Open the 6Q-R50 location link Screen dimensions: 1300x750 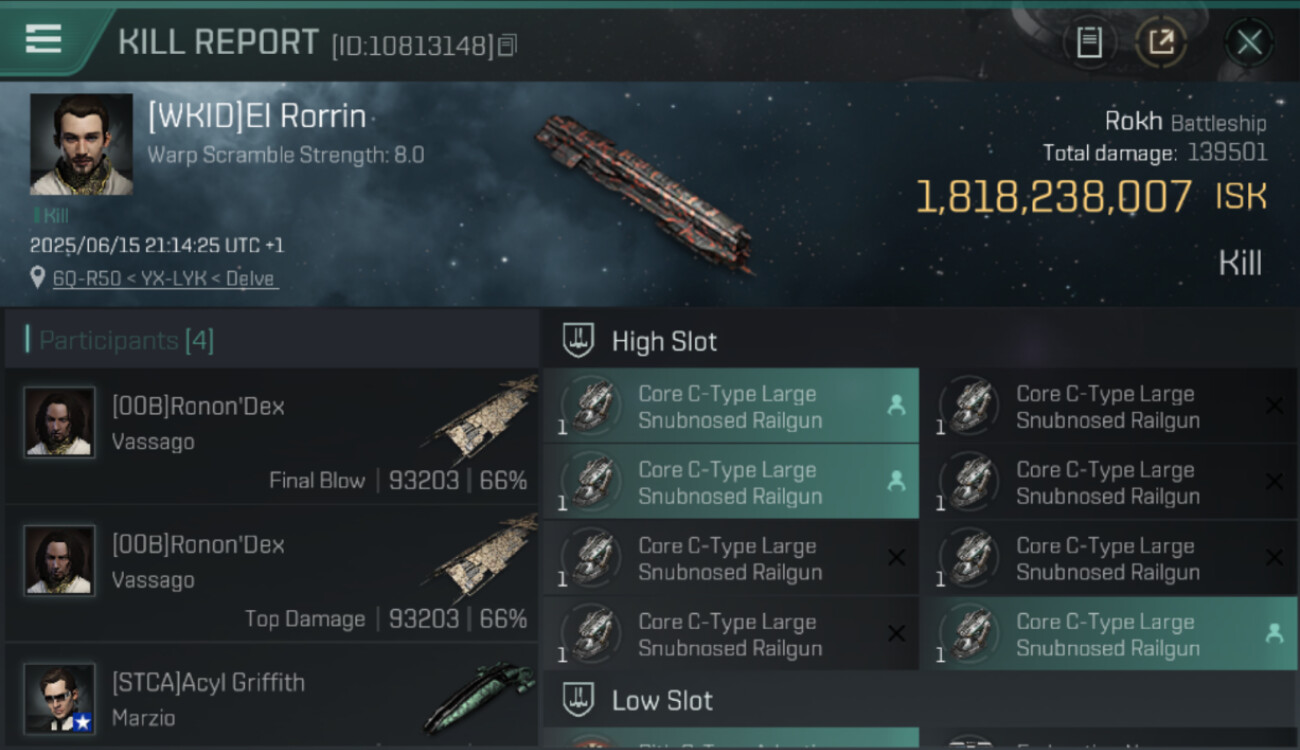click(x=164, y=279)
